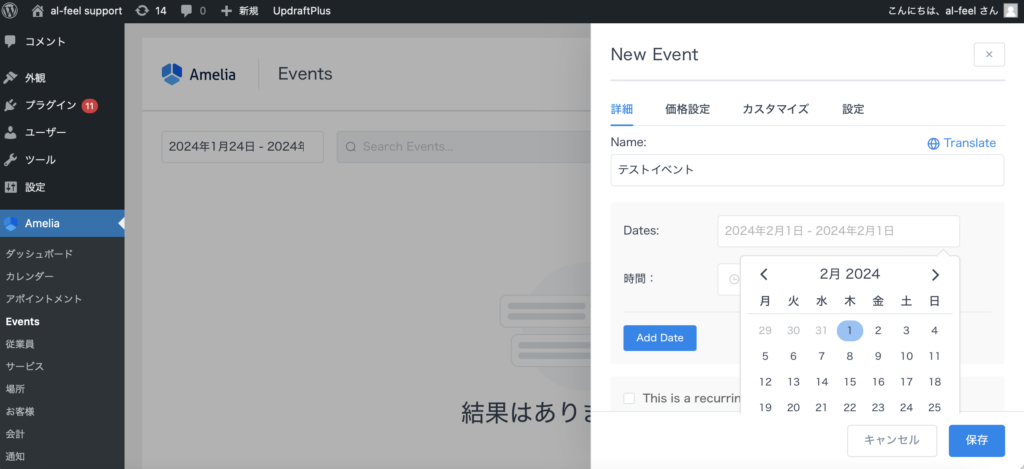Go to the previous month in calendar
The height and width of the screenshot is (469, 1024).
pos(764,275)
